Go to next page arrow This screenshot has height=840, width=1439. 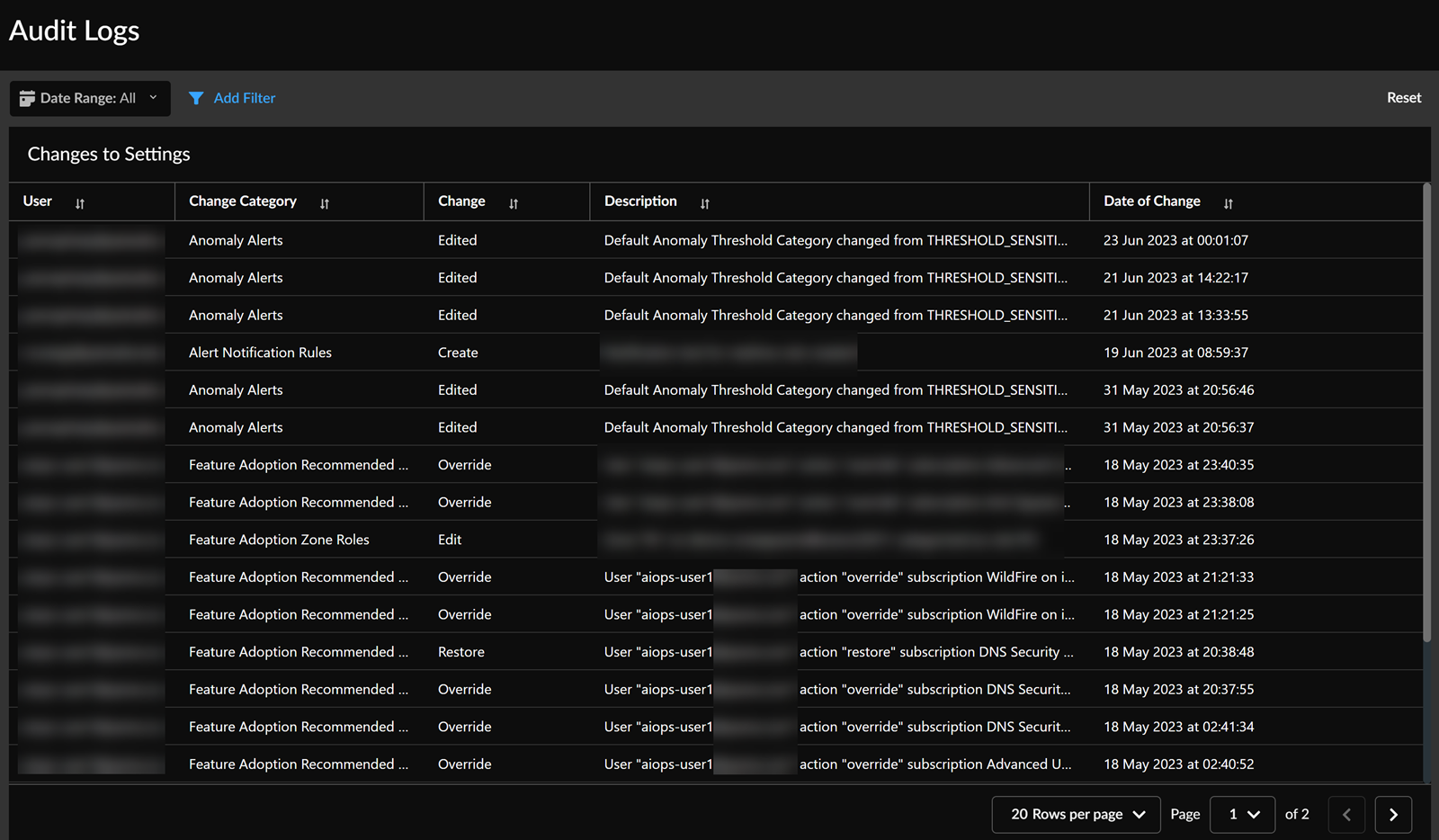pyautogui.click(x=1393, y=814)
